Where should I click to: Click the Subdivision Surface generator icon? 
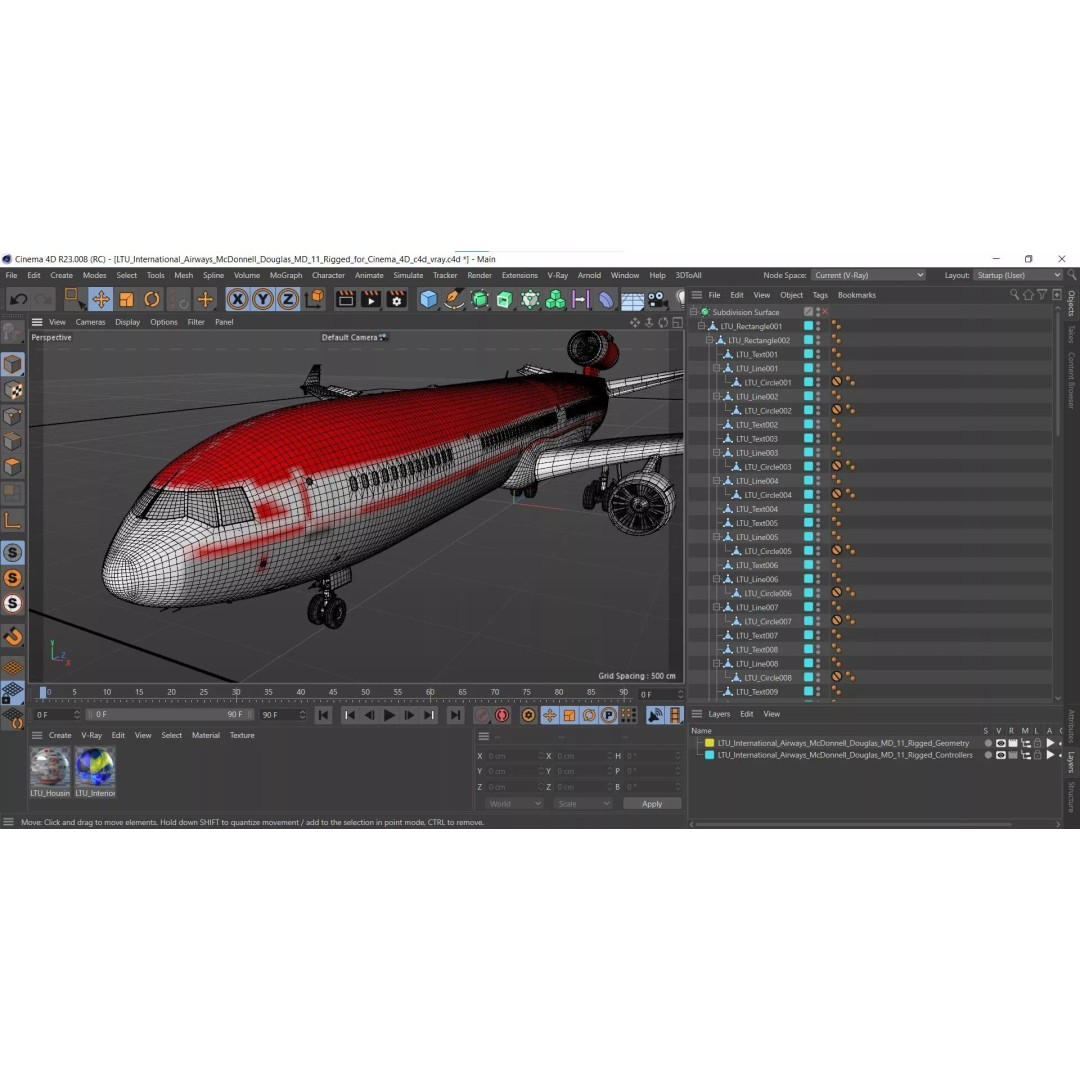[479, 299]
